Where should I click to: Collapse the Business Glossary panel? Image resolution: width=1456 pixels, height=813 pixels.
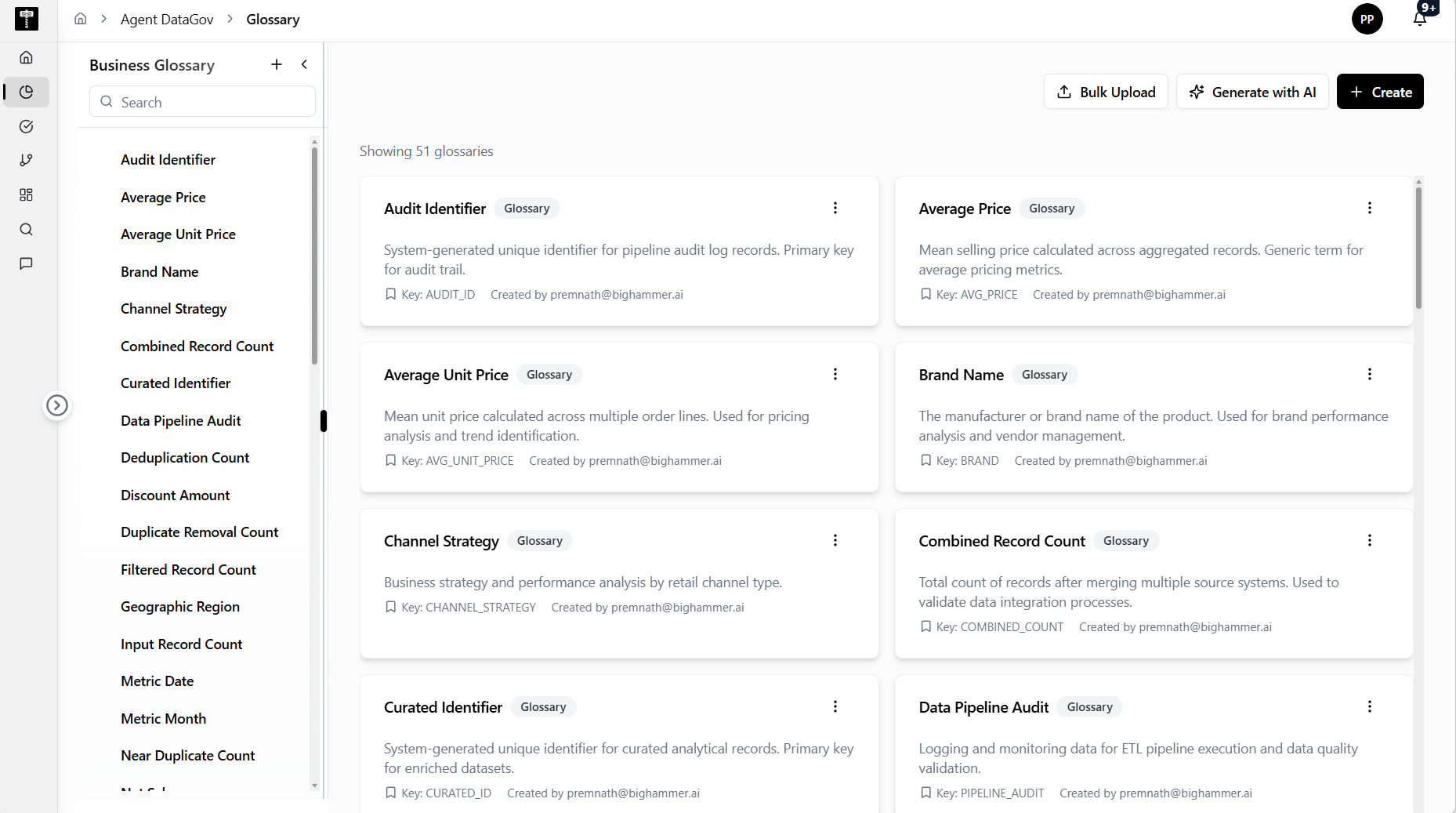[x=304, y=64]
